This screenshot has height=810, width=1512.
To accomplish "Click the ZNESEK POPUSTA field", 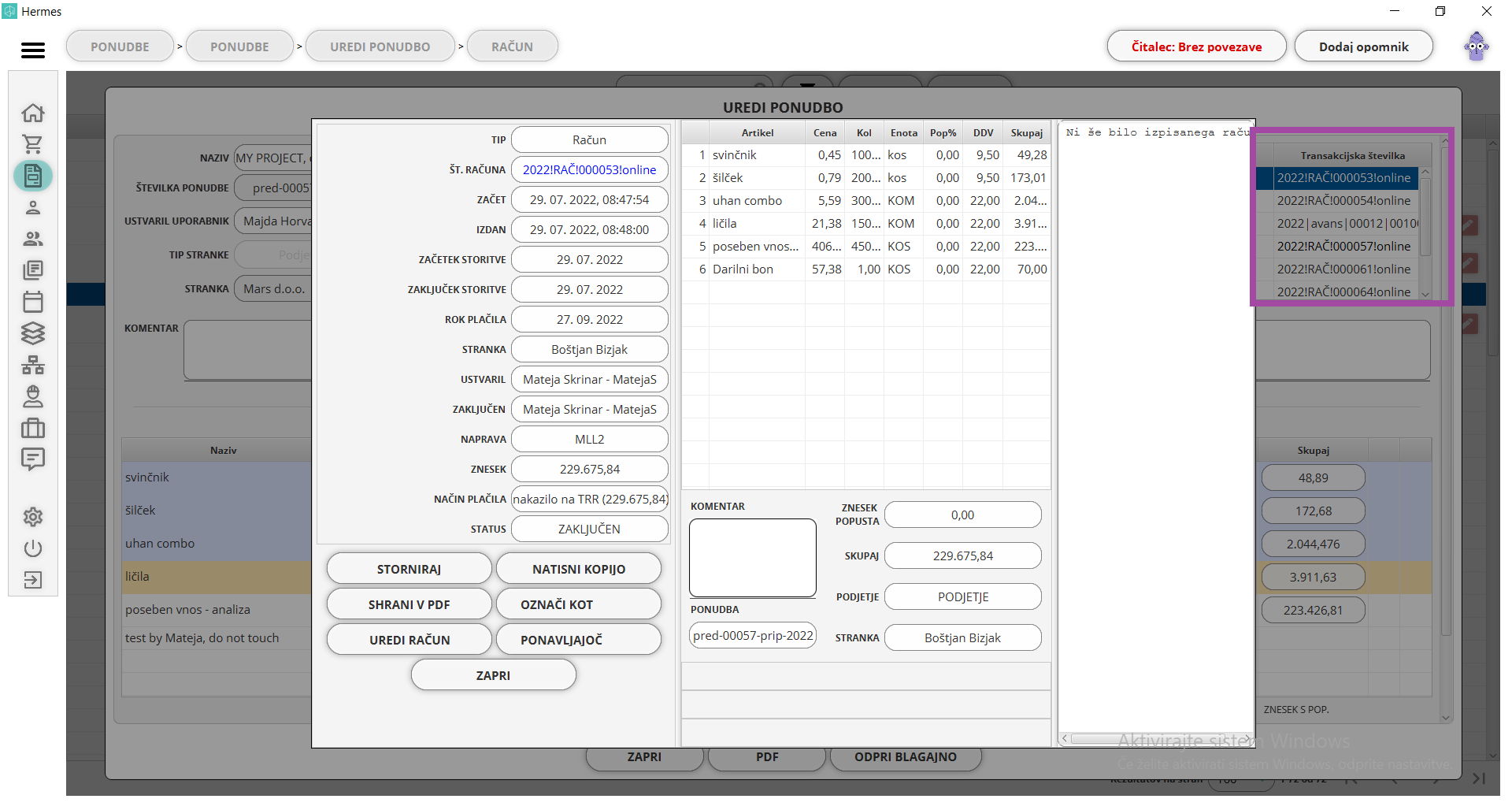I will tap(962, 515).
